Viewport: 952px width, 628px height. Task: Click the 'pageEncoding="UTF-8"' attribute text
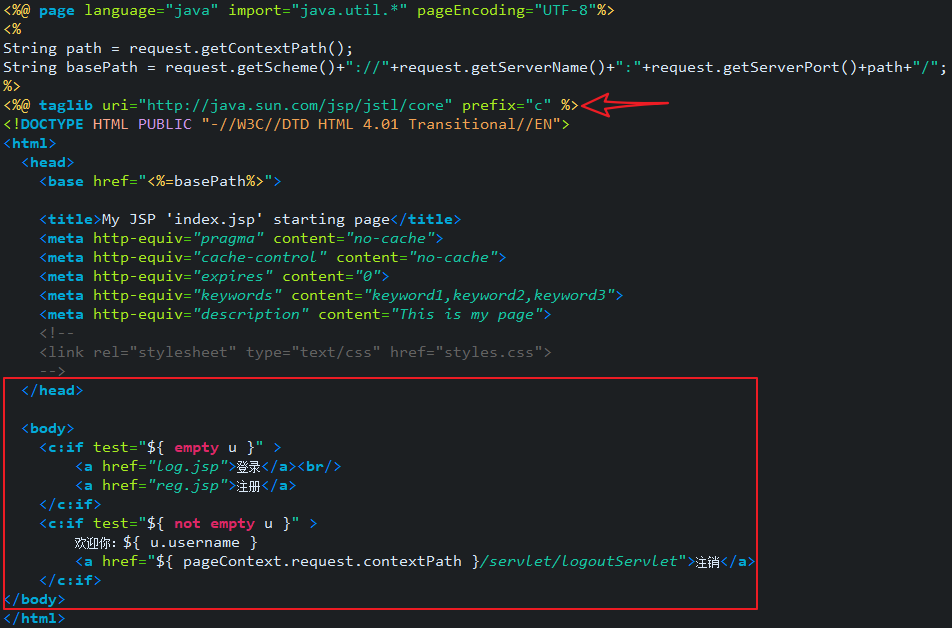(x=506, y=10)
